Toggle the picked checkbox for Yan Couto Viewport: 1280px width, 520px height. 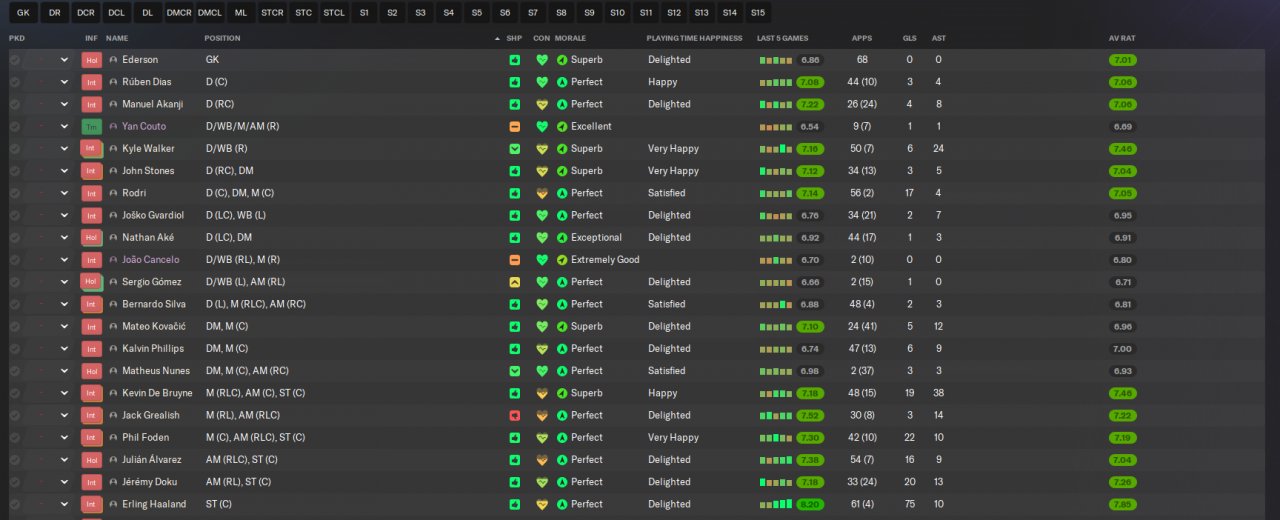coord(14,127)
